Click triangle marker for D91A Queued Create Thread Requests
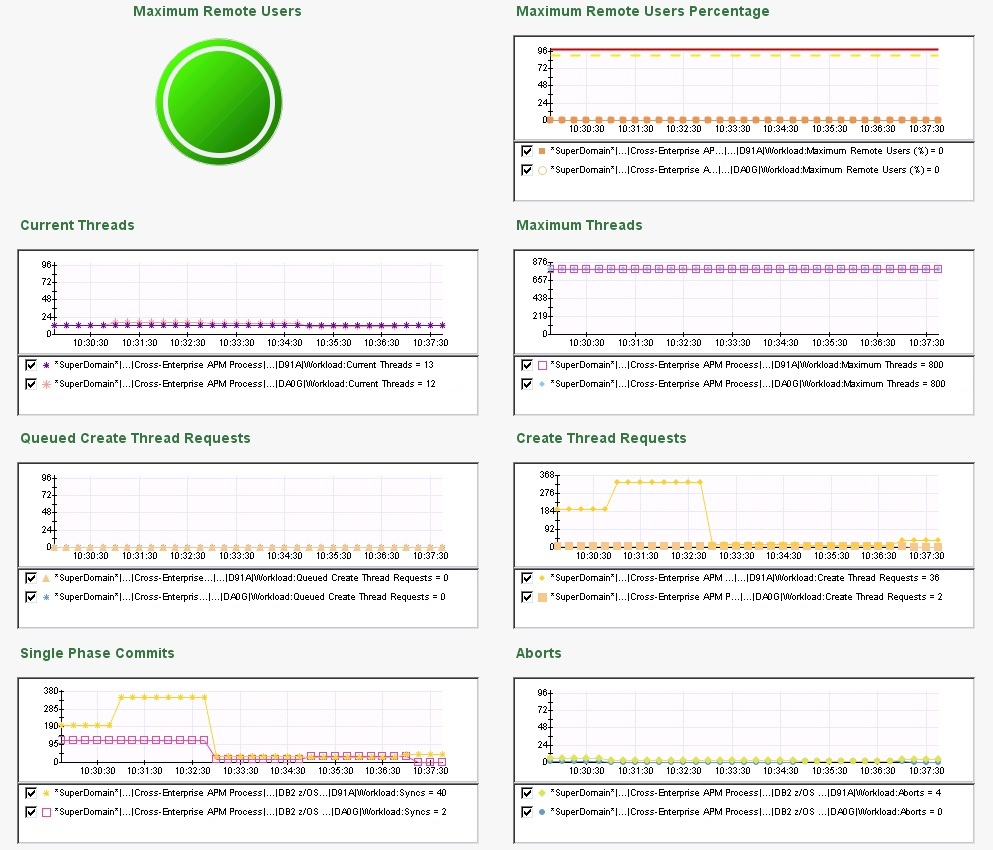 point(46,578)
